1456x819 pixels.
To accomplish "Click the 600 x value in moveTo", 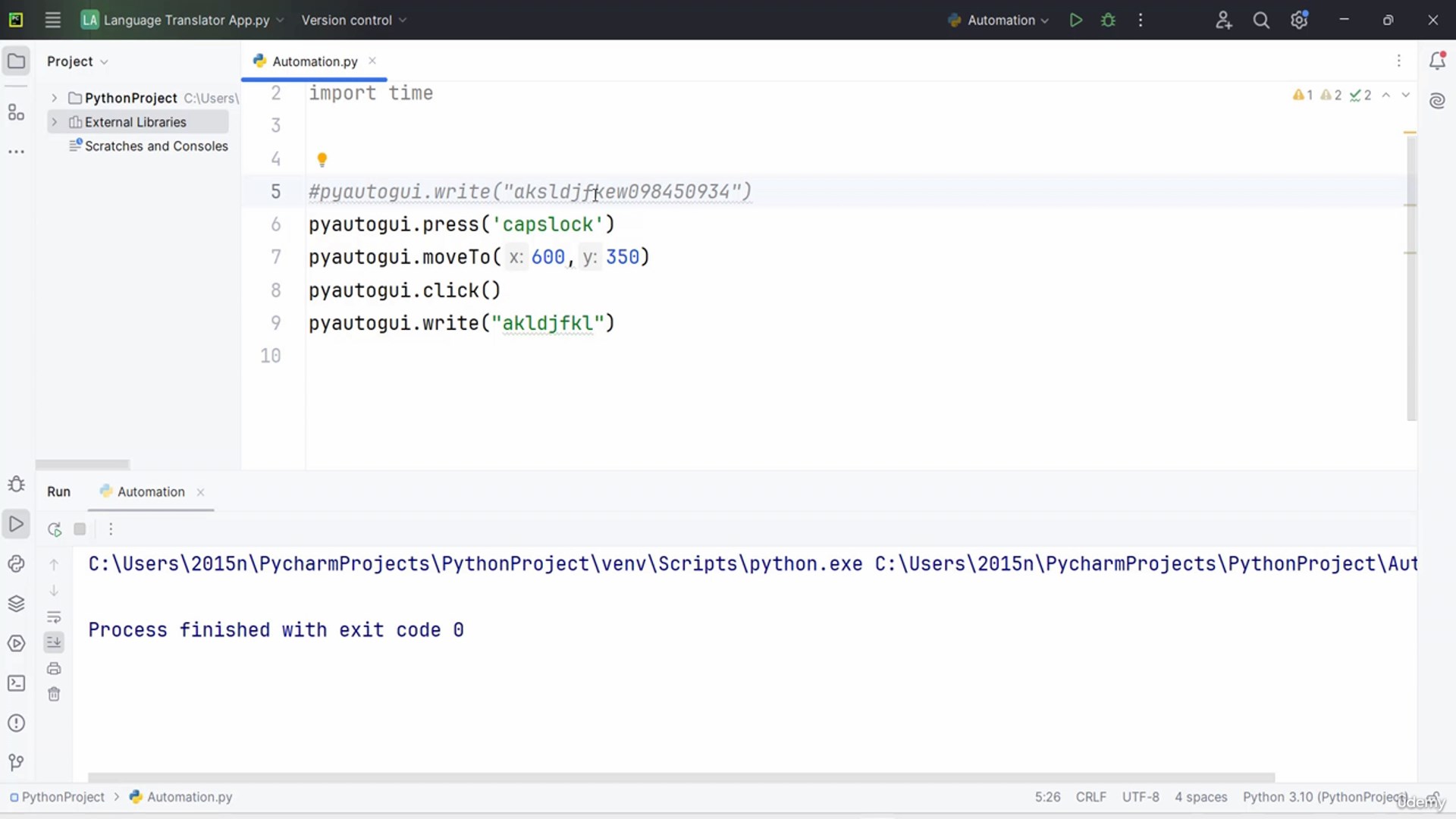I will click(x=548, y=257).
